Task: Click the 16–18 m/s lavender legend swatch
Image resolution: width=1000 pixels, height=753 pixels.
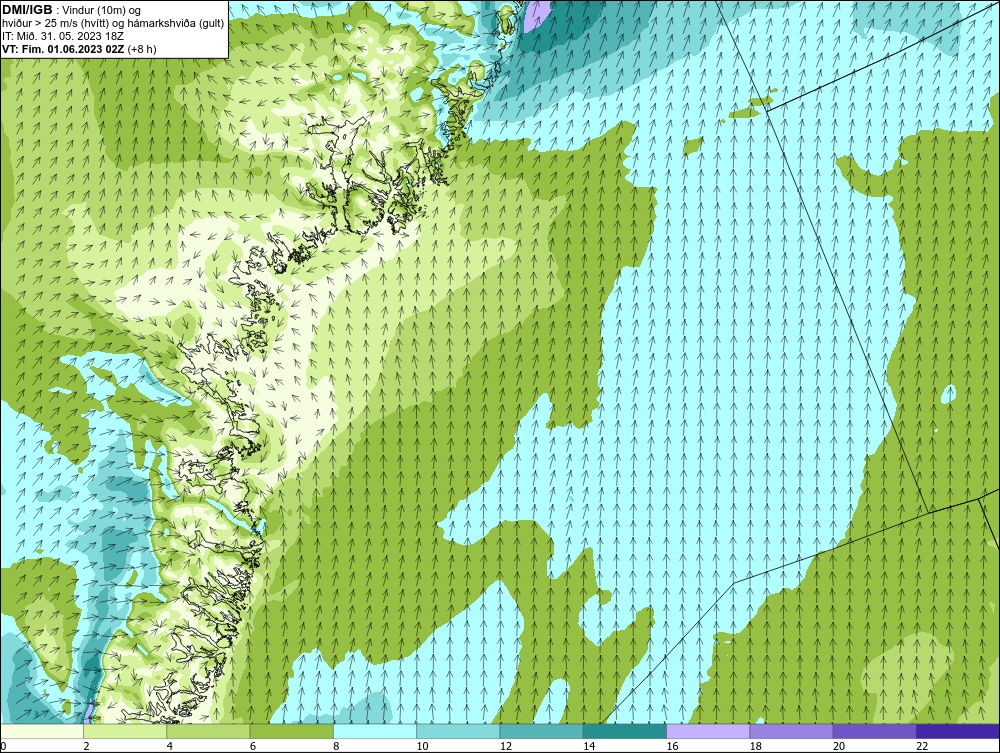Action: 708,731
